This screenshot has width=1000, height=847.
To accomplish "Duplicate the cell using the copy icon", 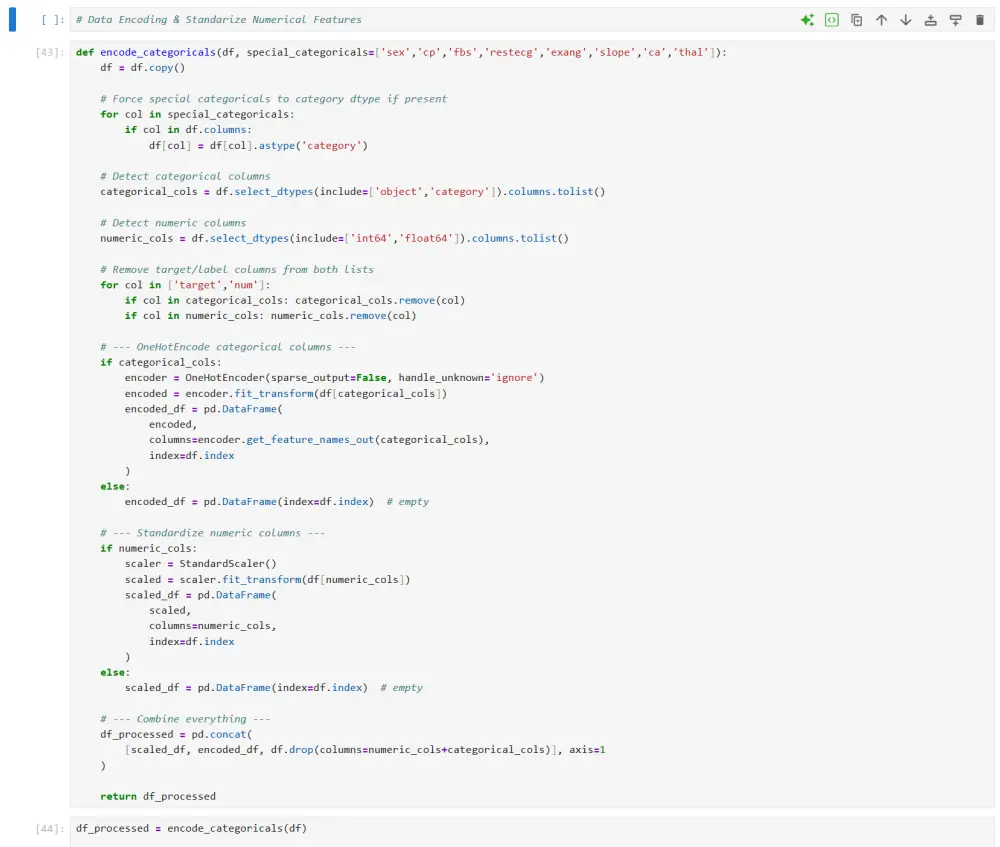I will point(857,18).
